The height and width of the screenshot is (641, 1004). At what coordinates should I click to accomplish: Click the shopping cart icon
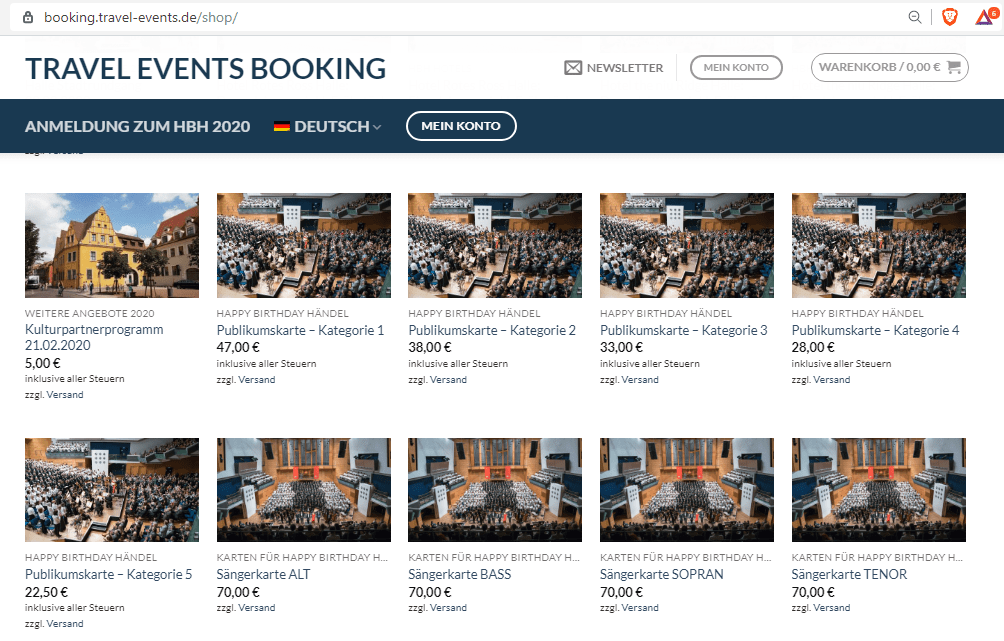point(953,67)
